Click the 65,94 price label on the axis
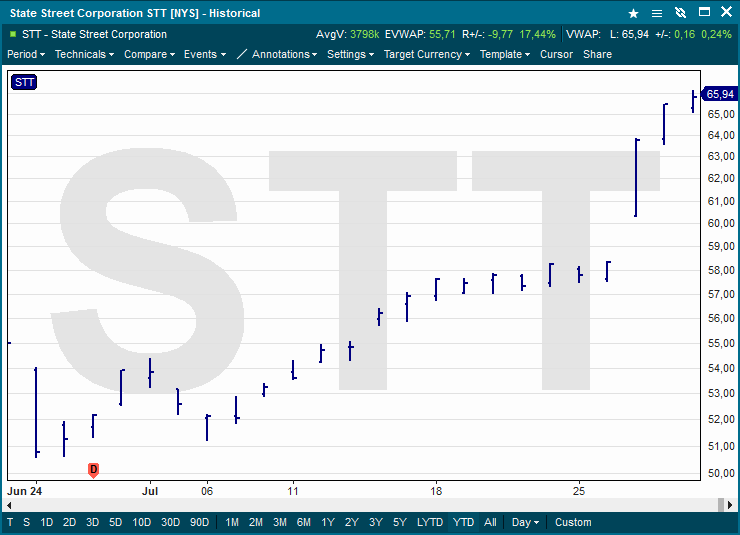The width and height of the screenshot is (740, 535). (x=719, y=94)
